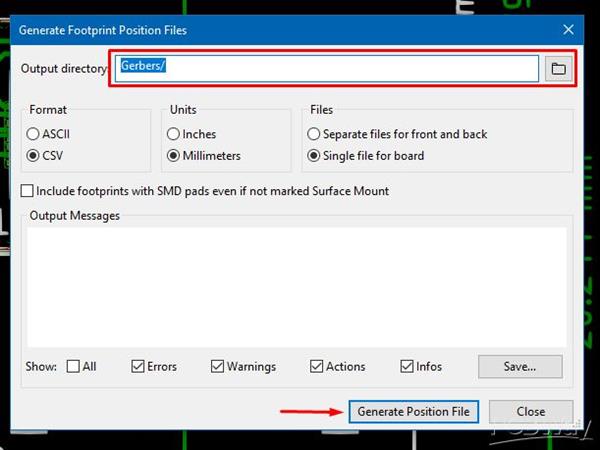600x450 pixels.
Task: Toggle the Infos filter checkbox
Action: (x=407, y=366)
